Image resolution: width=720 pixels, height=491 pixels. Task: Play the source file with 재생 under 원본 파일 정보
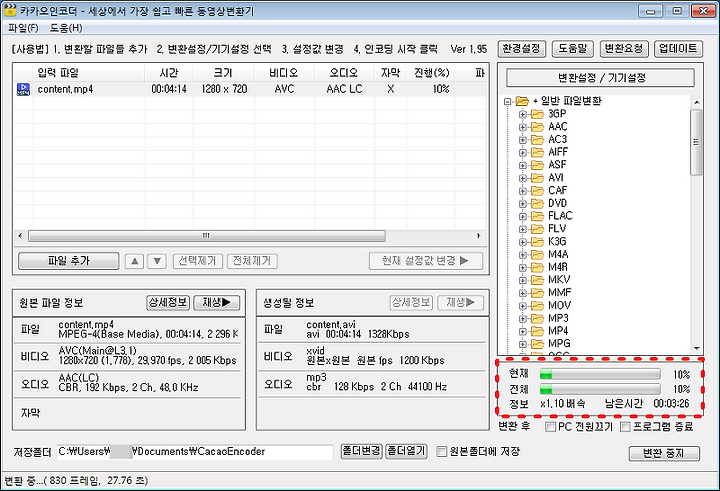coord(217,302)
